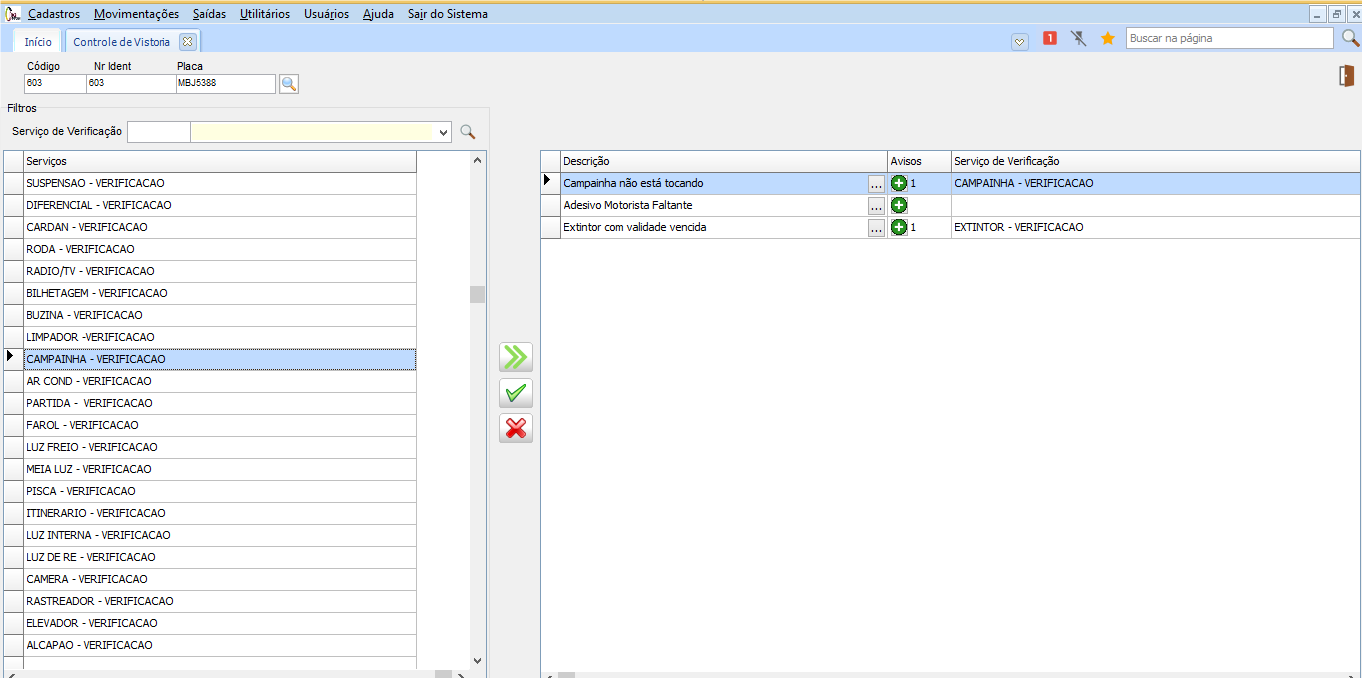Click the Serviços column header
The width and height of the screenshot is (1362, 678).
(x=219, y=161)
